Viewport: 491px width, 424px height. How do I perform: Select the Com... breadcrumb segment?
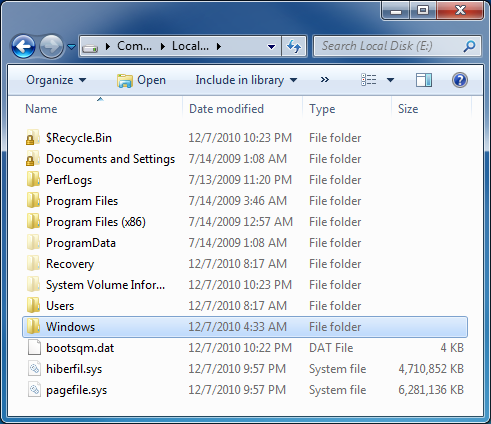point(134,46)
